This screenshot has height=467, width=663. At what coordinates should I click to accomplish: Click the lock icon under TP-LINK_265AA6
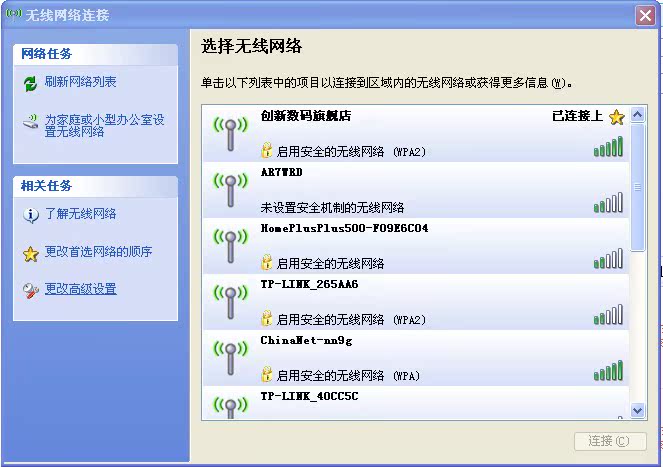tap(266, 318)
